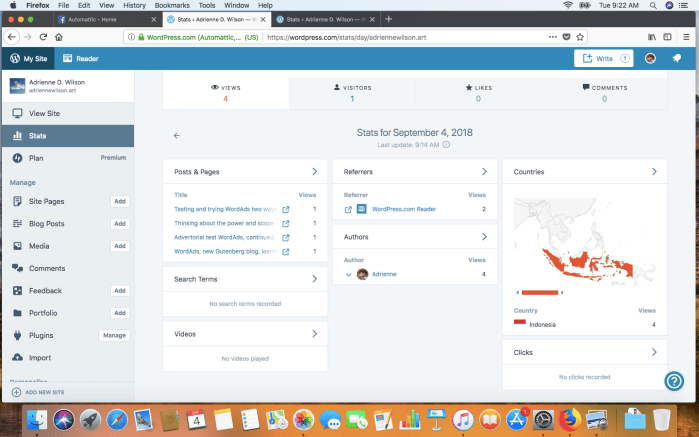699x437 pixels.
Task: Click the red Indonesia color swatch
Action: click(x=520, y=322)
